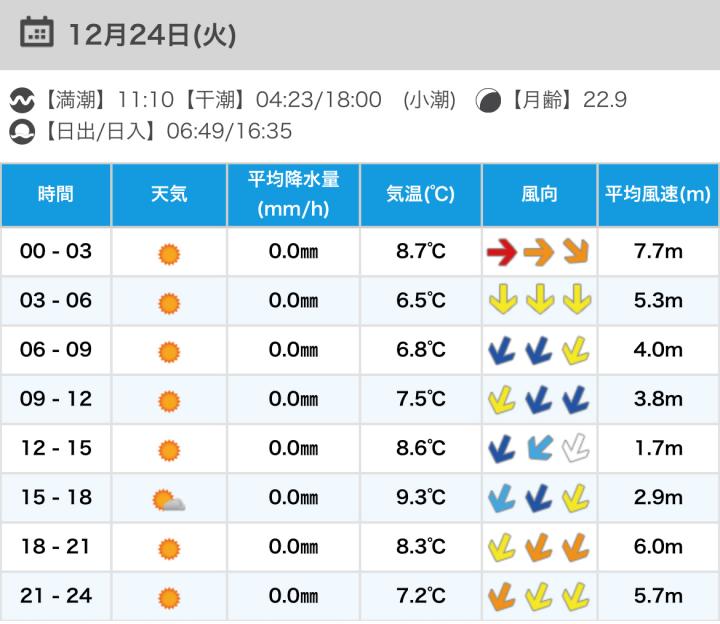Screen dimensions: 720x624
Task: Click the 15 - 18 time cell
Action: point(56,497)
